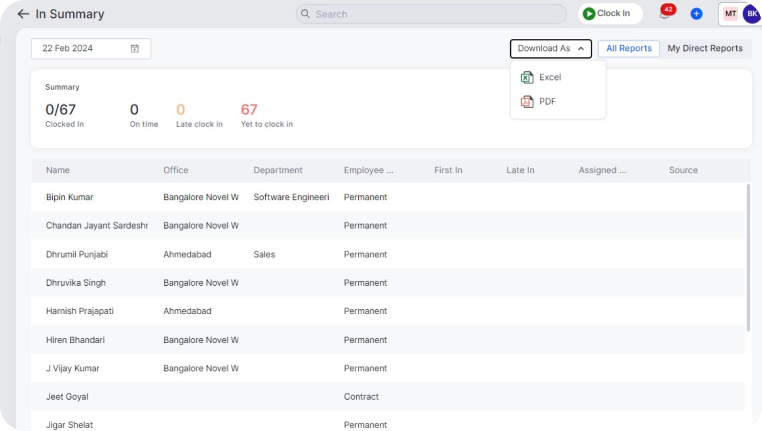Click the Late In column header
Viewport: 762px width, 431px height.
520,170
